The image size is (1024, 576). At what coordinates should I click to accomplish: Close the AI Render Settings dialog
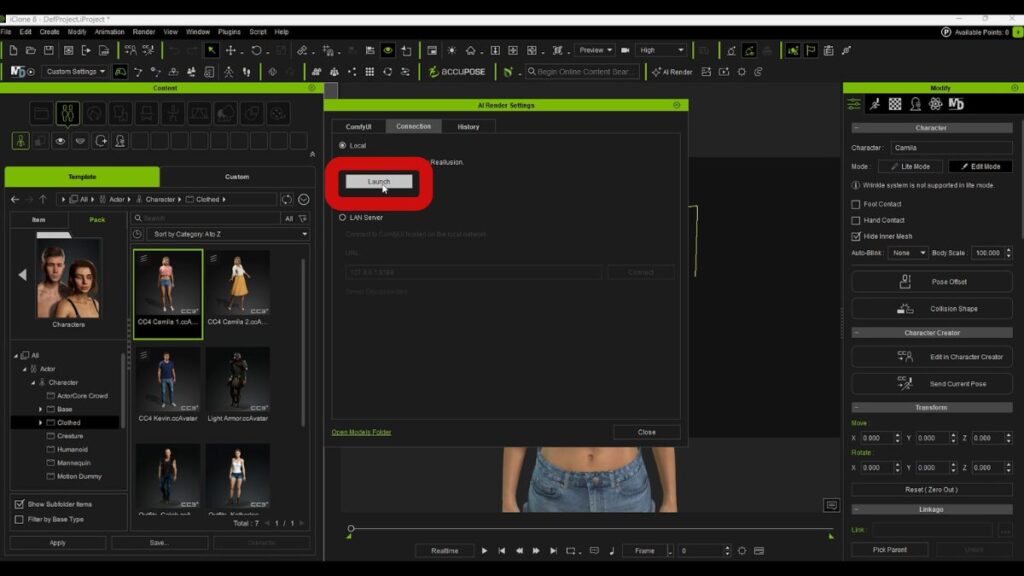647,432
